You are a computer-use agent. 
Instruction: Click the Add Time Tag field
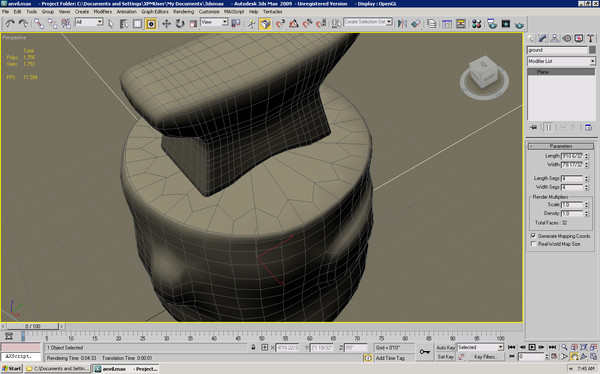(390, 358)
